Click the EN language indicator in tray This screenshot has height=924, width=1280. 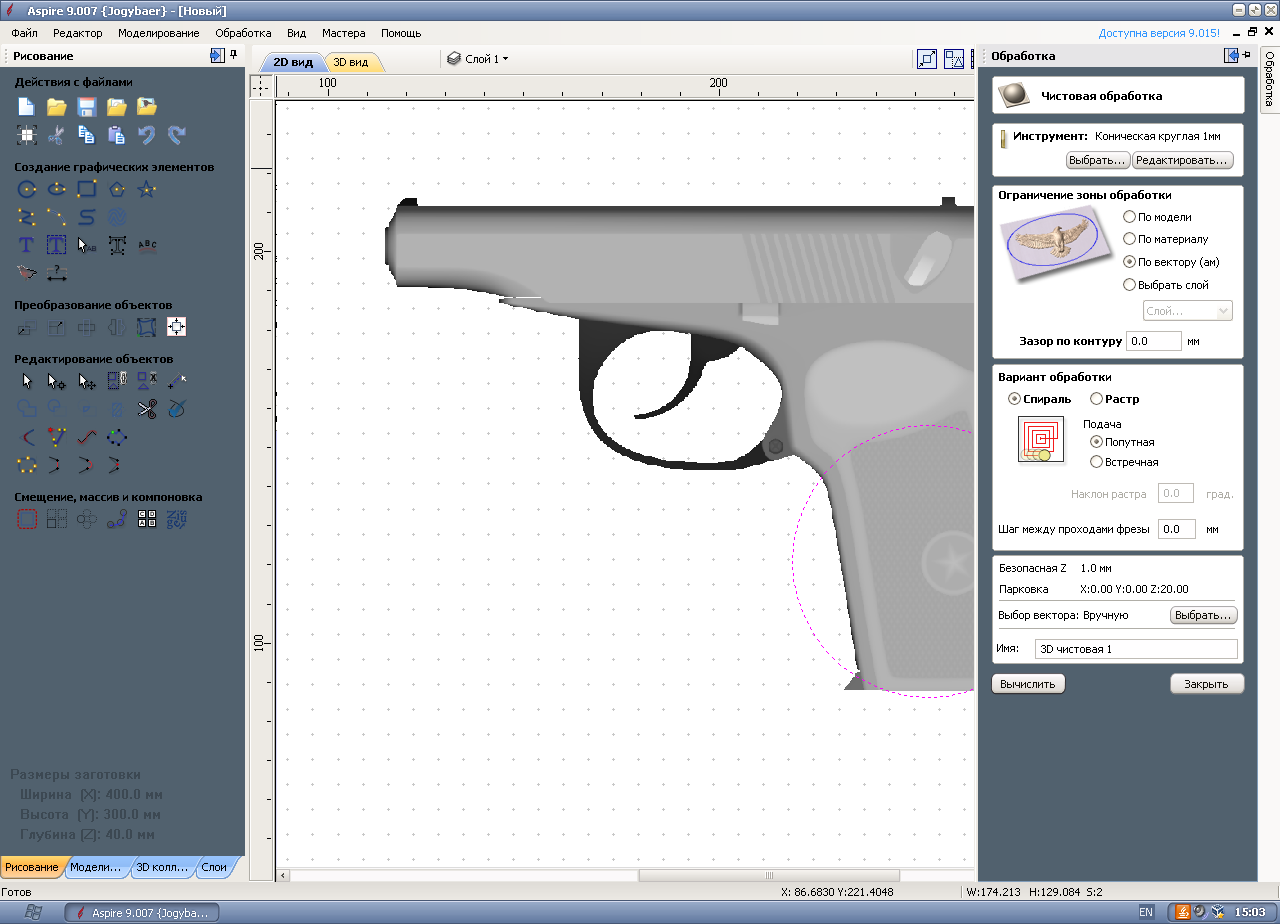point(1146,912)
